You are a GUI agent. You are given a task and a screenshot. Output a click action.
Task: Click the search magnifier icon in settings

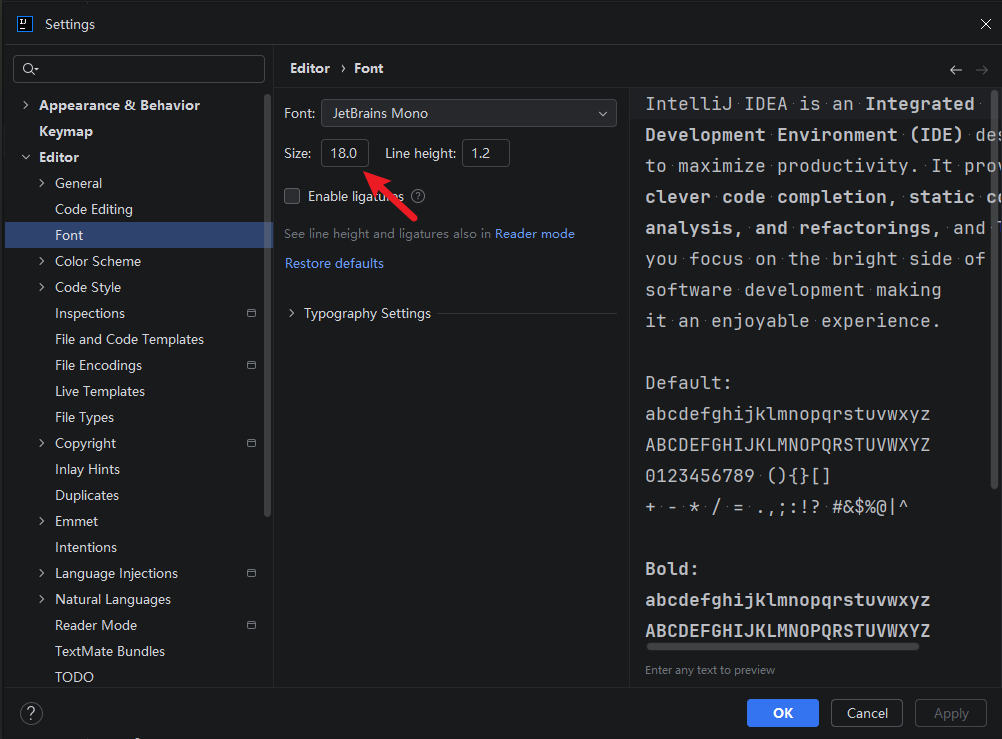tap(30, 68)
